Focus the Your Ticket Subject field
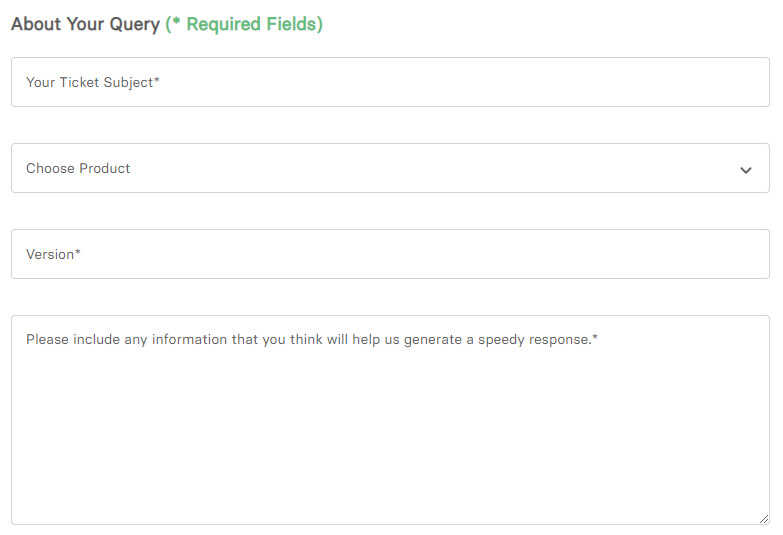 [x=390, y=82]
